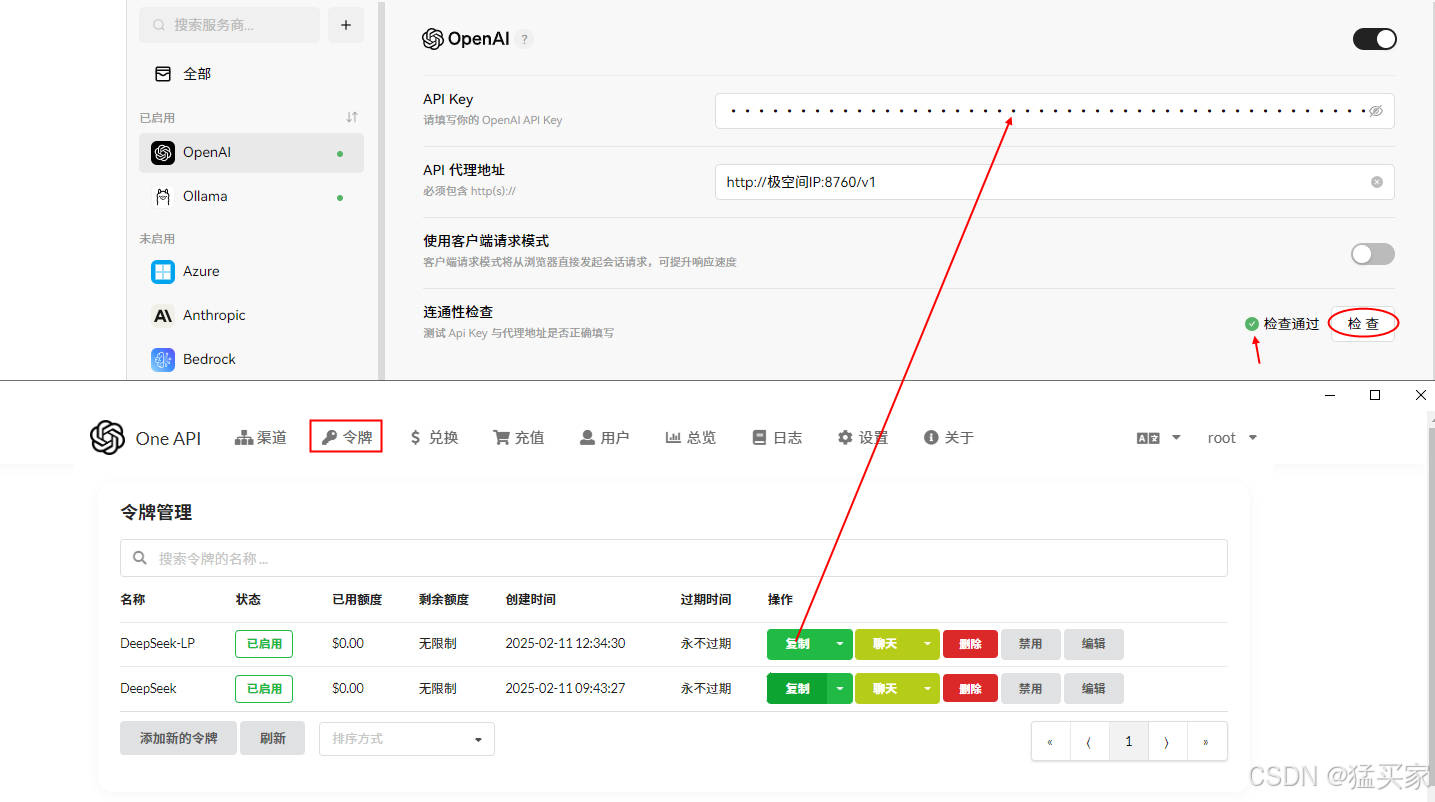Image resolution: width=1435 pixels, height=802 pixels.
Task: Click the API Key input field
Action: pyautogui.click(x=1054, y=111)
